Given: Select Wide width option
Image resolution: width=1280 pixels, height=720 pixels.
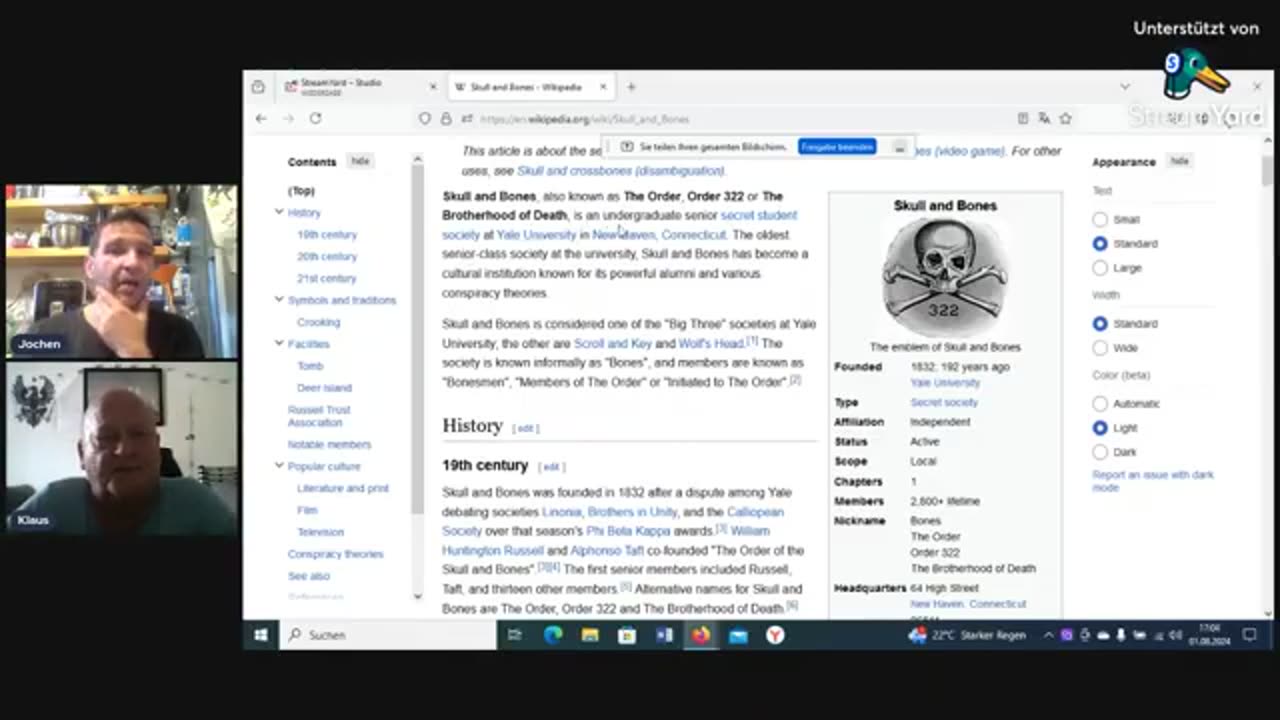Looking at the screenshot, I should click(x=1100, y=348).
